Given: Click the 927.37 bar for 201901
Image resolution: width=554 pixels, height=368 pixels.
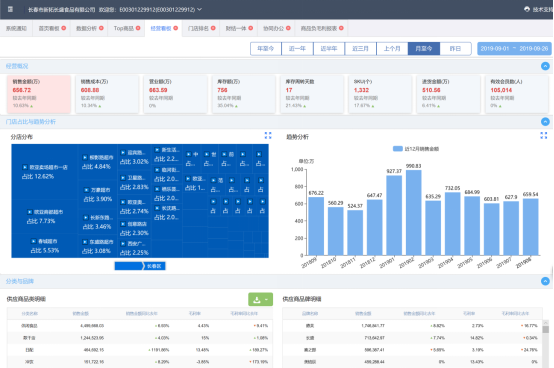Looking at the screenshot, I should (394, 215).
